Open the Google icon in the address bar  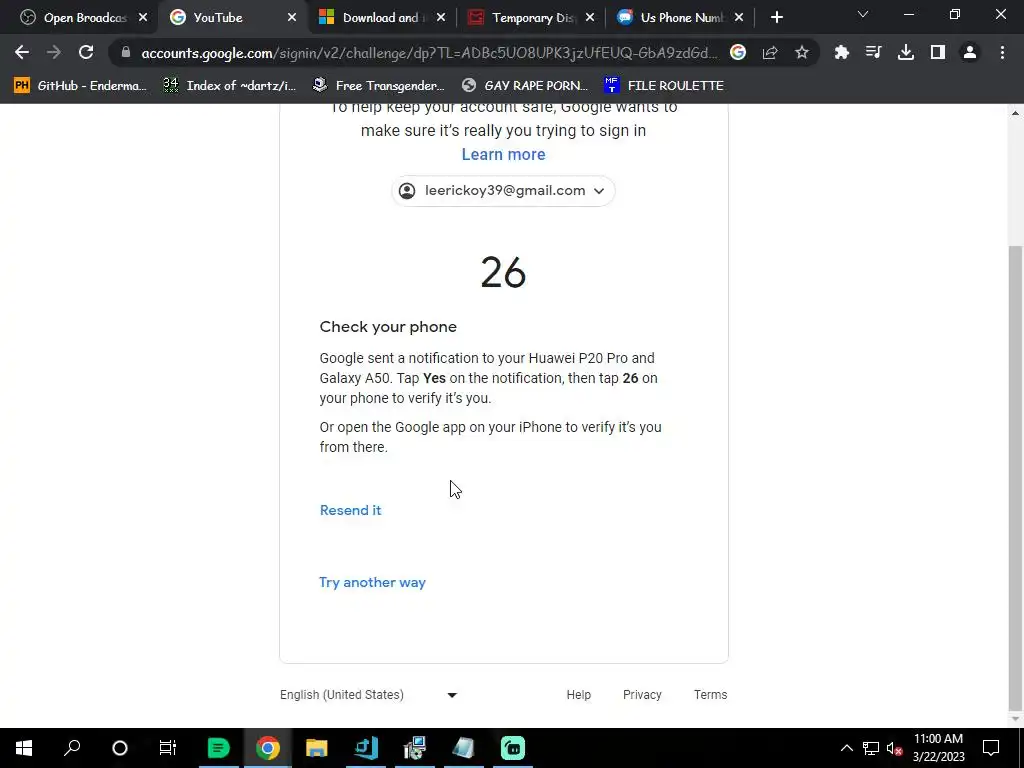point(738,53)
